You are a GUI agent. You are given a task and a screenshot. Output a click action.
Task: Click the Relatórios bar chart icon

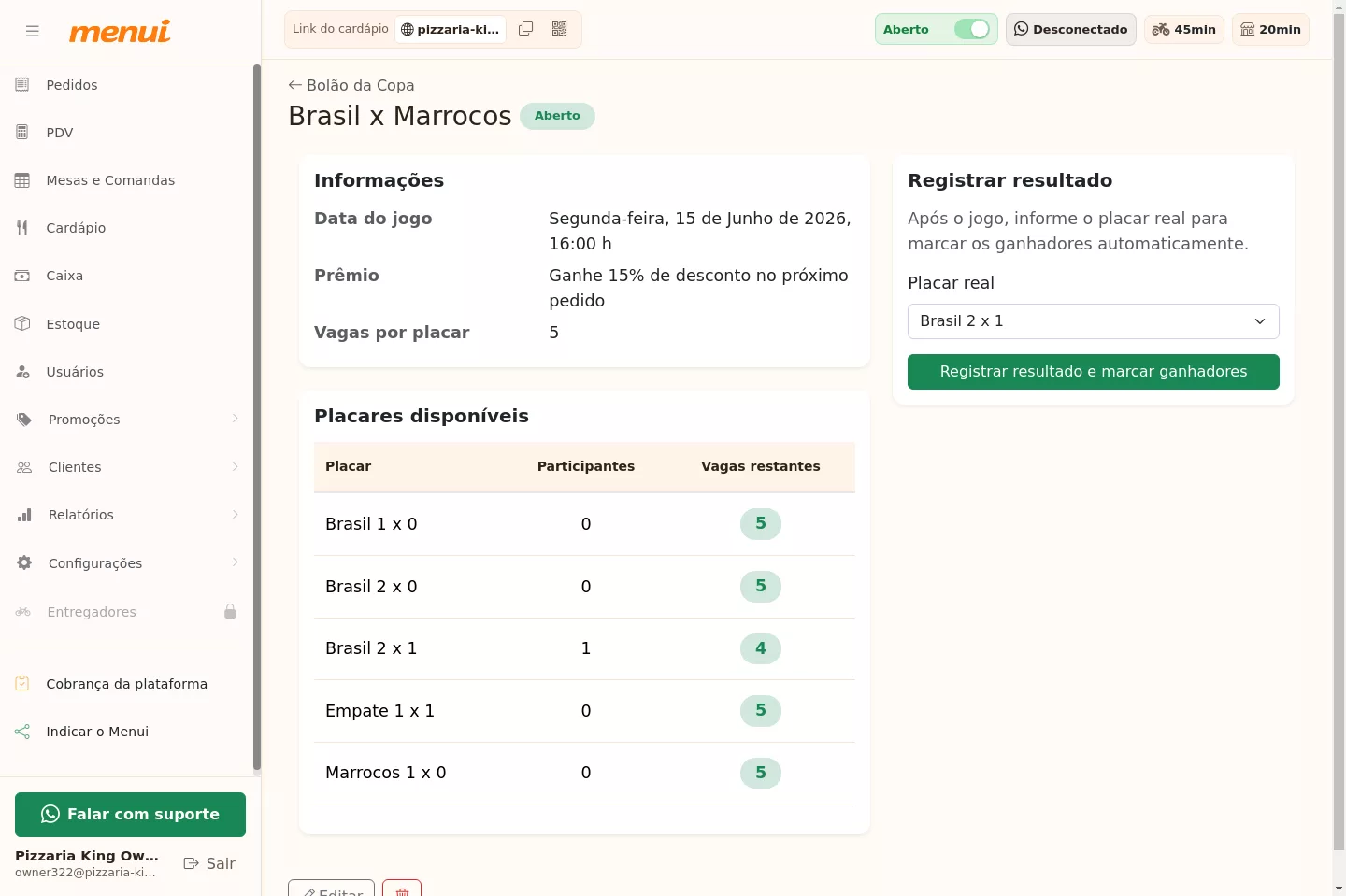click(24, 515)
